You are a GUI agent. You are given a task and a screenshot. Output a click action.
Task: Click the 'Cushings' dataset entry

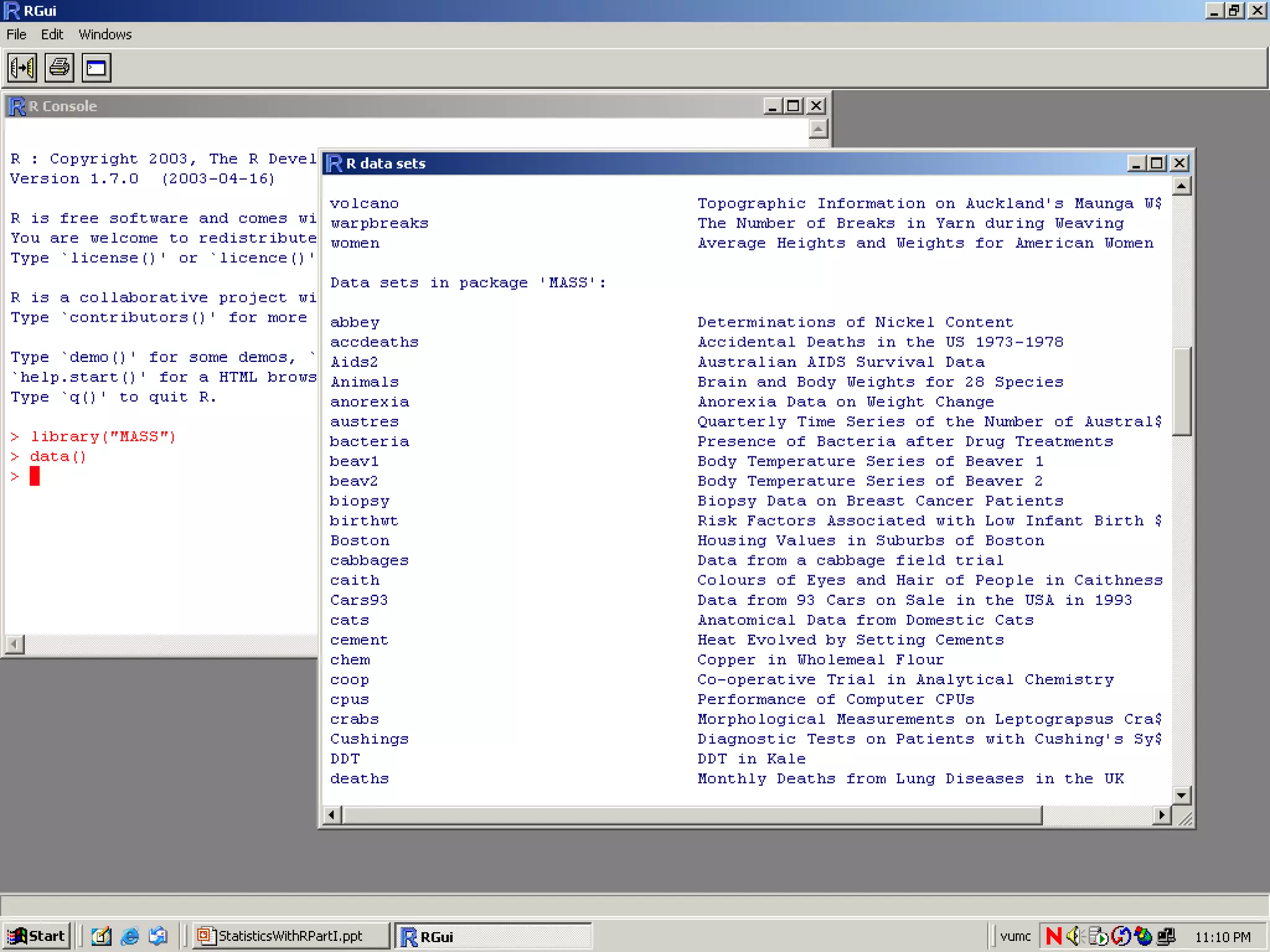pyautogui.click(x=370, y=739)
